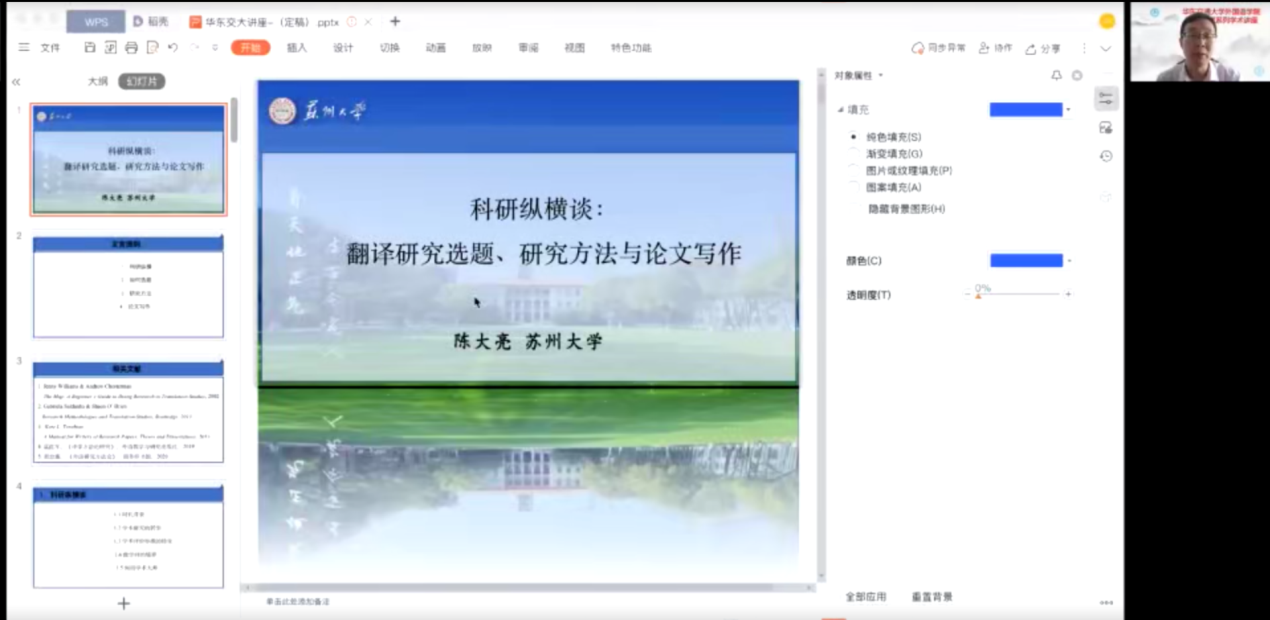1270x620 pixels.
Task: Expand the 对象属性 panel title dropdown
Action: pos(881,76)
